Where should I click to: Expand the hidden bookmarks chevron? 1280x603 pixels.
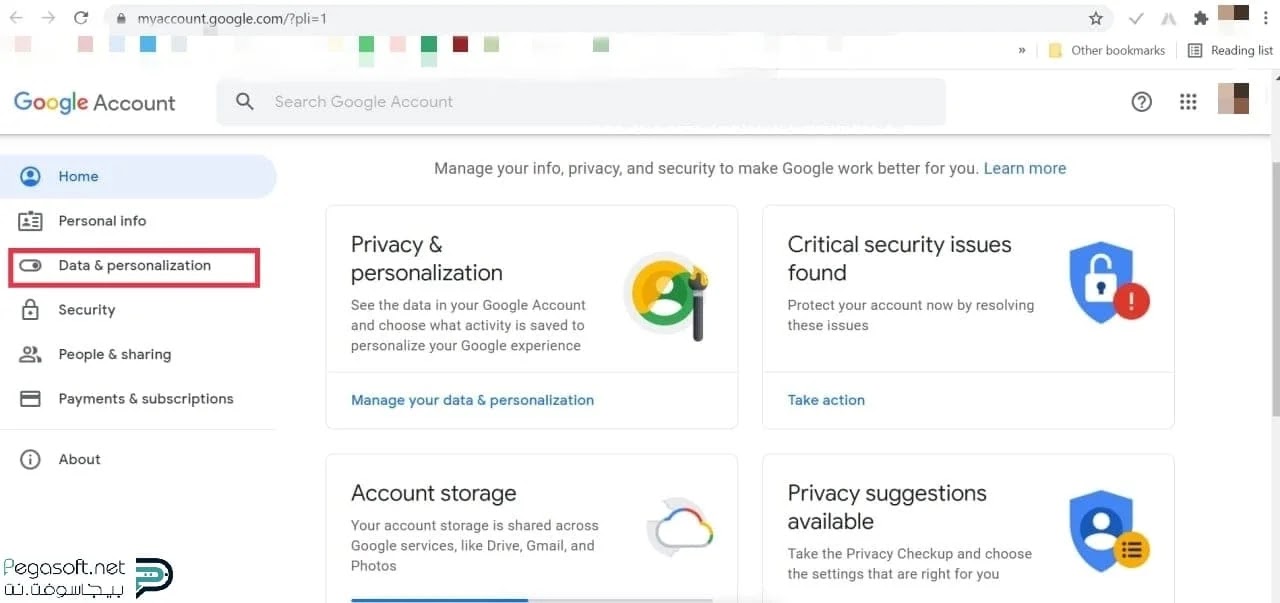[x=1022, y=50]
